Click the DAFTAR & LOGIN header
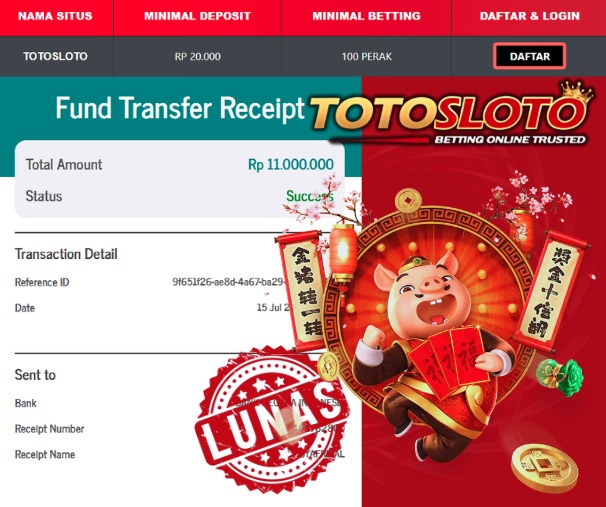 529,16
